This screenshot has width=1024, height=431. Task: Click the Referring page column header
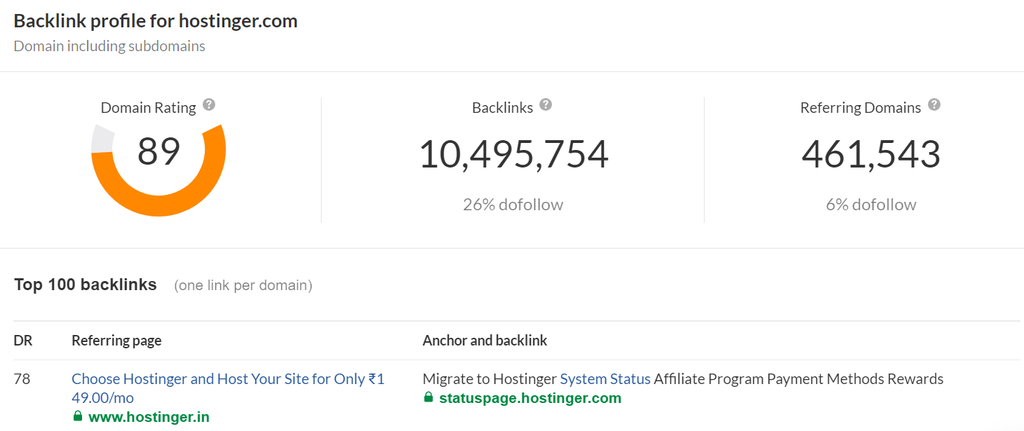[x=116, y=341]
